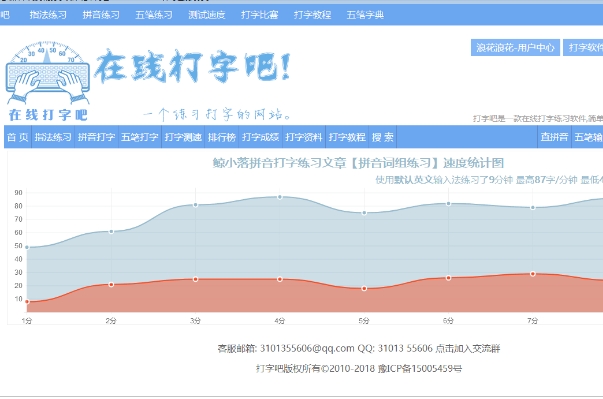Click the red data point at 7分

tap(533, 274)
